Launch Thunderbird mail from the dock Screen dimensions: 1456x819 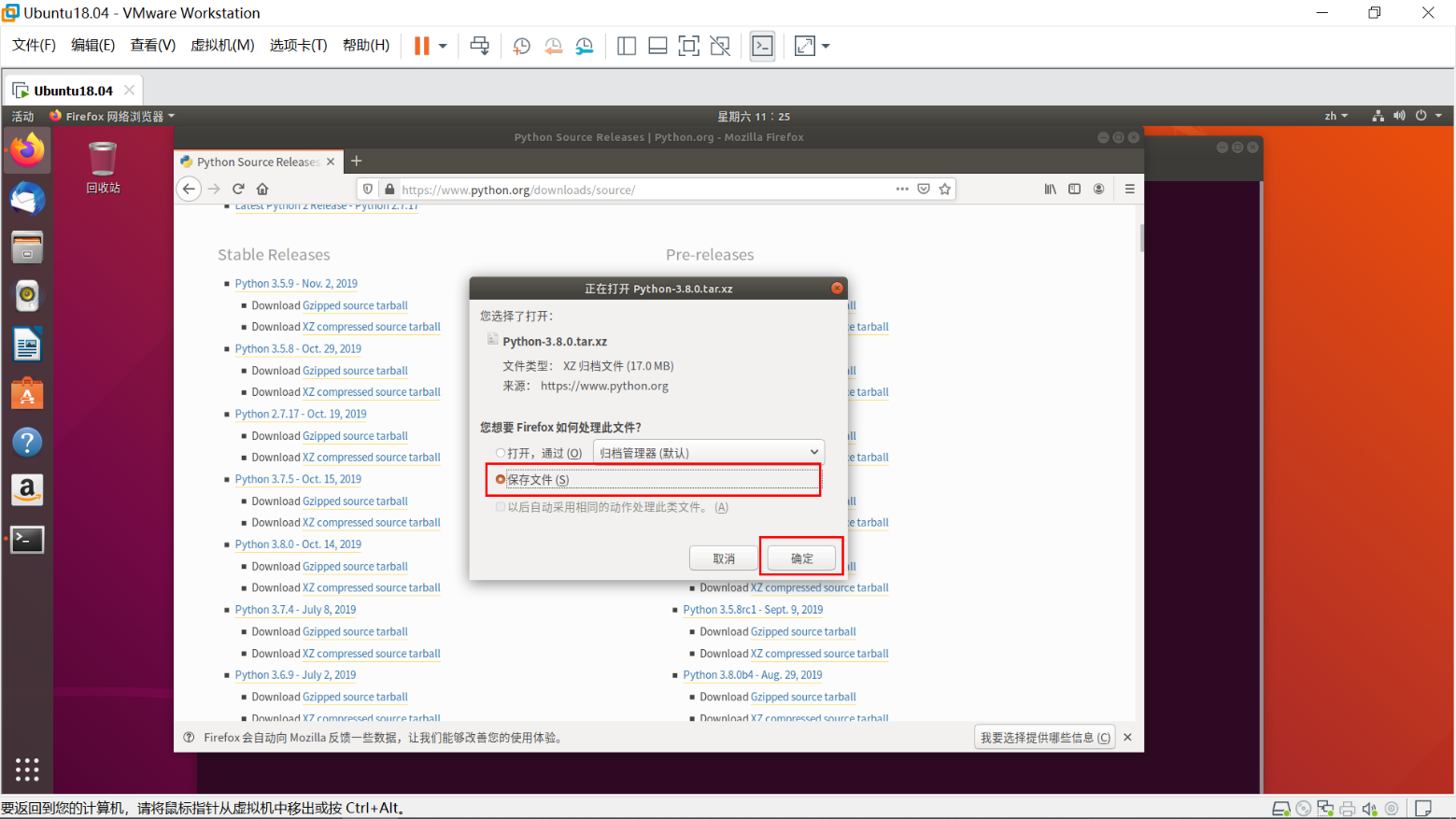(x=27, y=199)
